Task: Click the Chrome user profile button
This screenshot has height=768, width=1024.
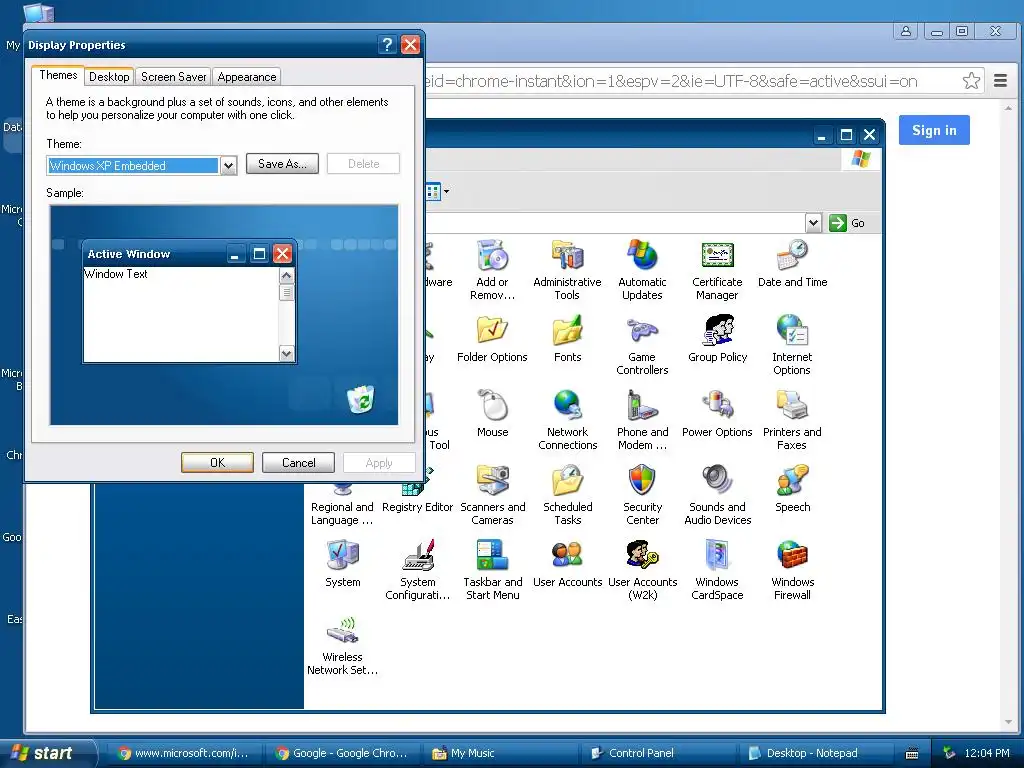Action: (906, 31)
